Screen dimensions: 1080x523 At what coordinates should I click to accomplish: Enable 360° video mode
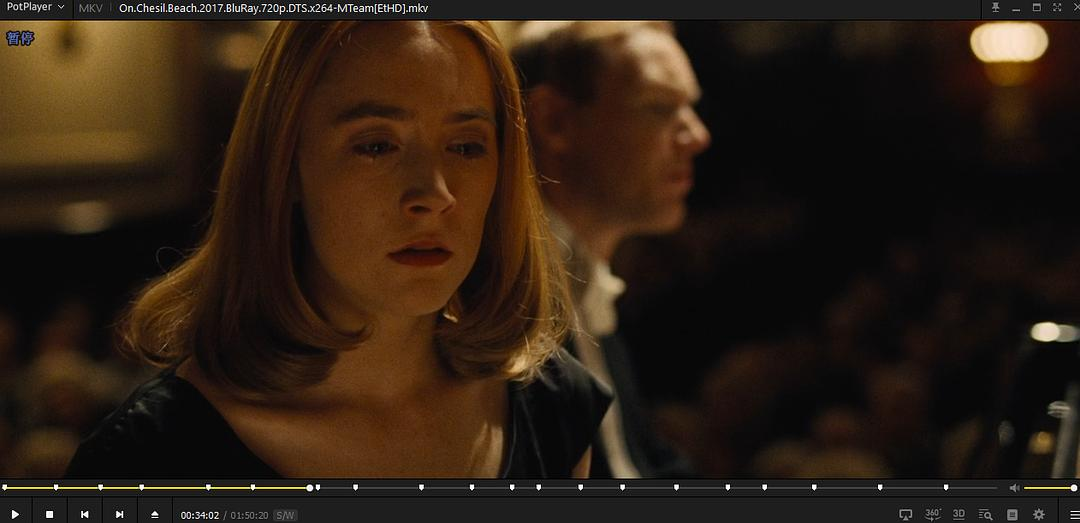[933, 514]
